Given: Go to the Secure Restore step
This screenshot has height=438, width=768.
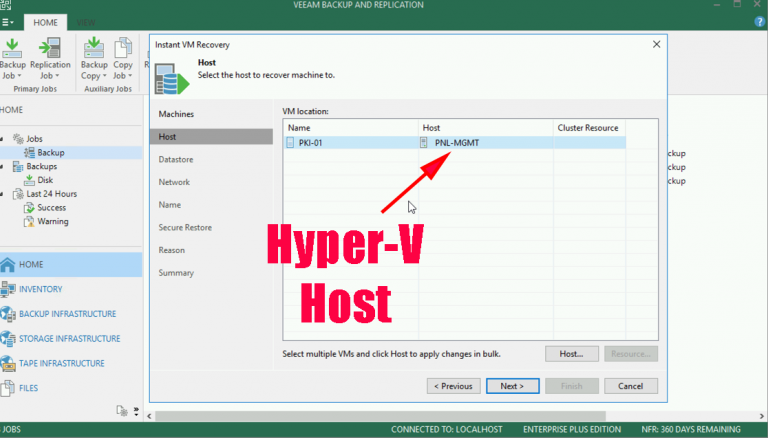Looking at the screenshot, I should [x=185, y=227].
